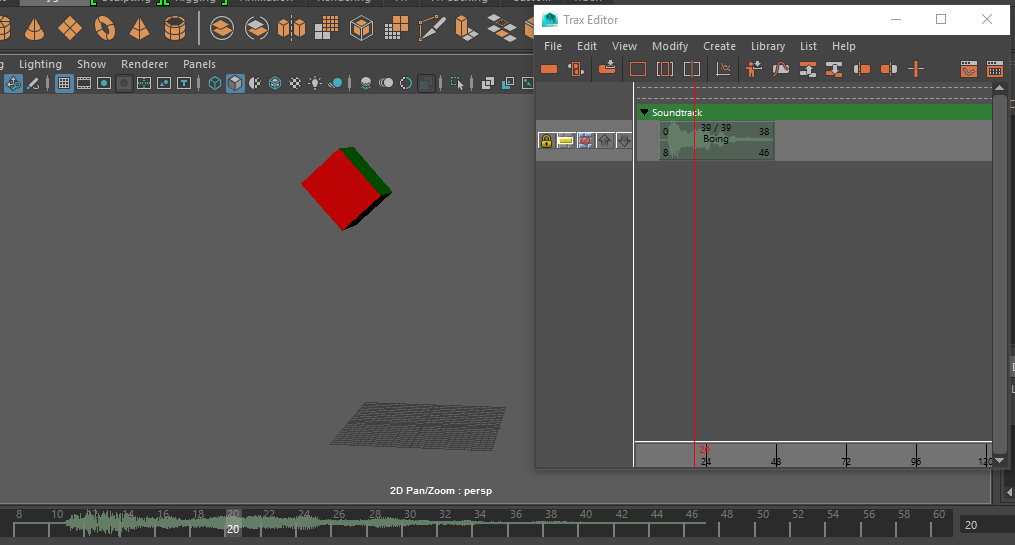Click the Combine meshes shelf icon
1015x545 pixels.
click(221, 28)
